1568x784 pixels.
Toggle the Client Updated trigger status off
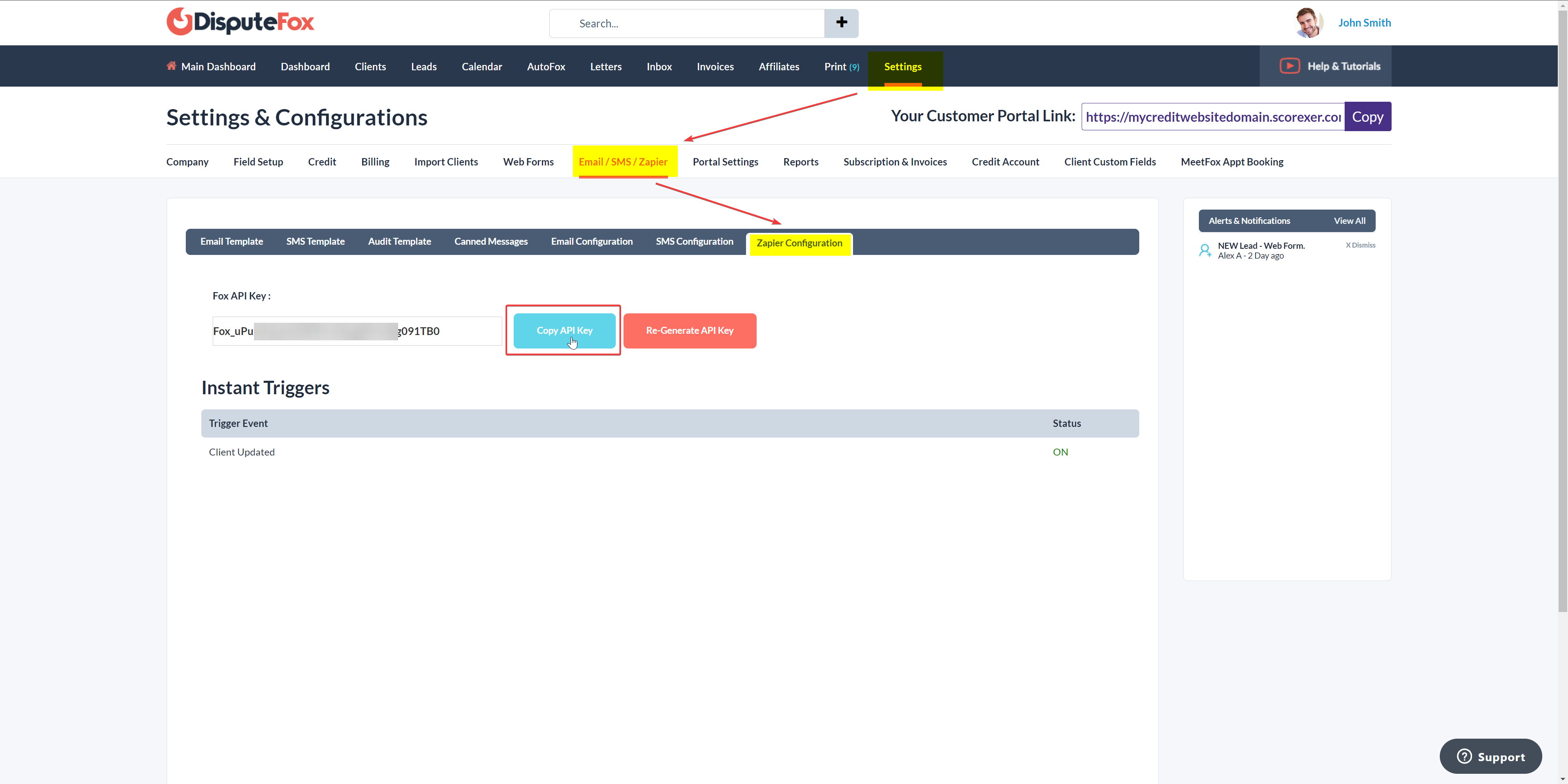click(x=1060, y=451)
